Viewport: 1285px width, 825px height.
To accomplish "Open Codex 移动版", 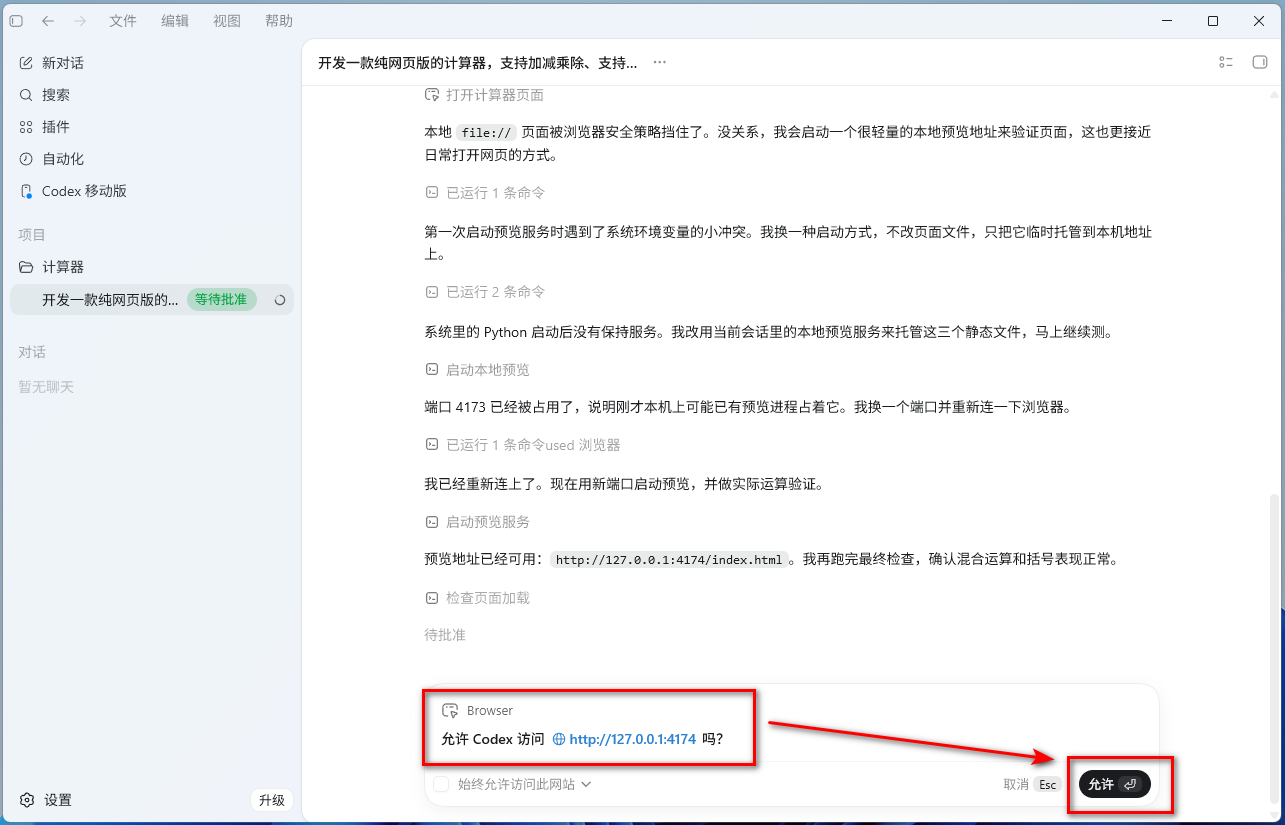I will coord(151,191).
